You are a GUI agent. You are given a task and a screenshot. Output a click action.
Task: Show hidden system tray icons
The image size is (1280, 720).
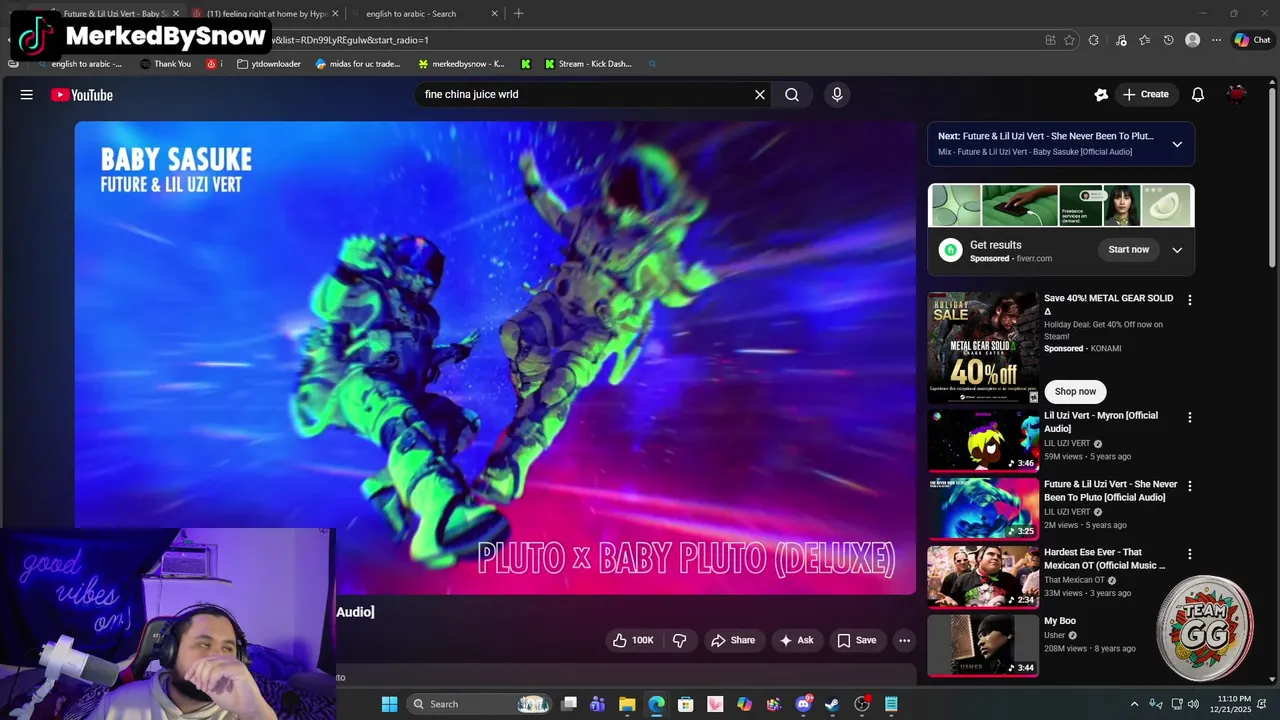pyautogui.click(x=1134, y=704)
